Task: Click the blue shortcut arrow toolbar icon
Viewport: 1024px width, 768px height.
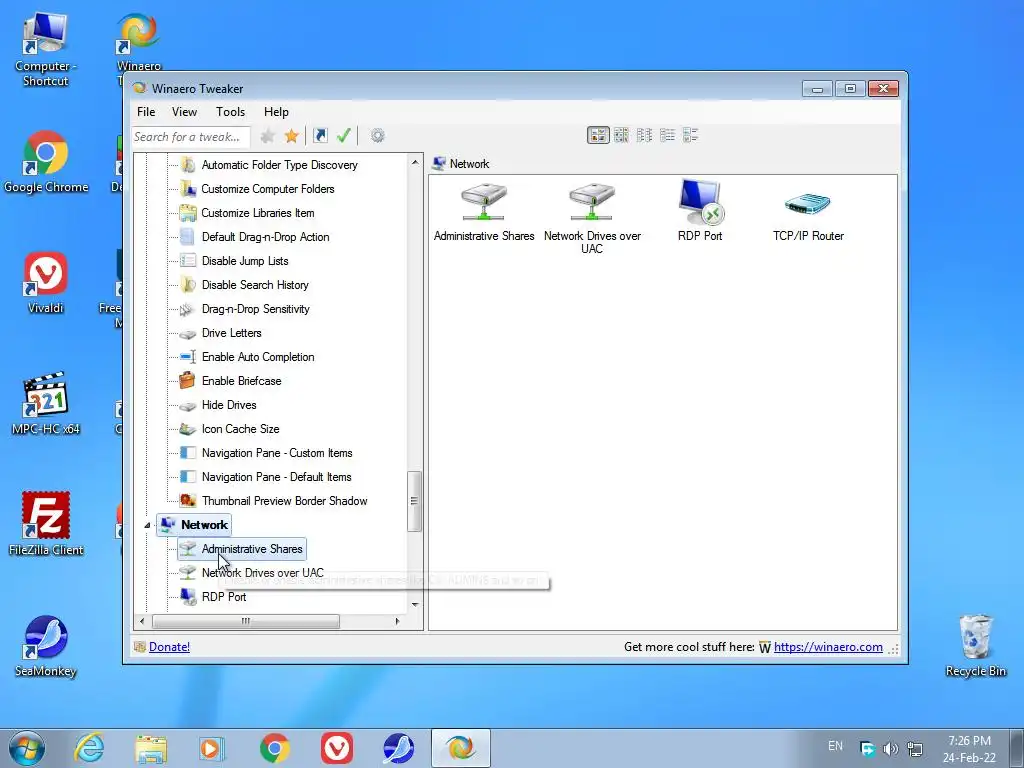Action: tap(320, 136)
